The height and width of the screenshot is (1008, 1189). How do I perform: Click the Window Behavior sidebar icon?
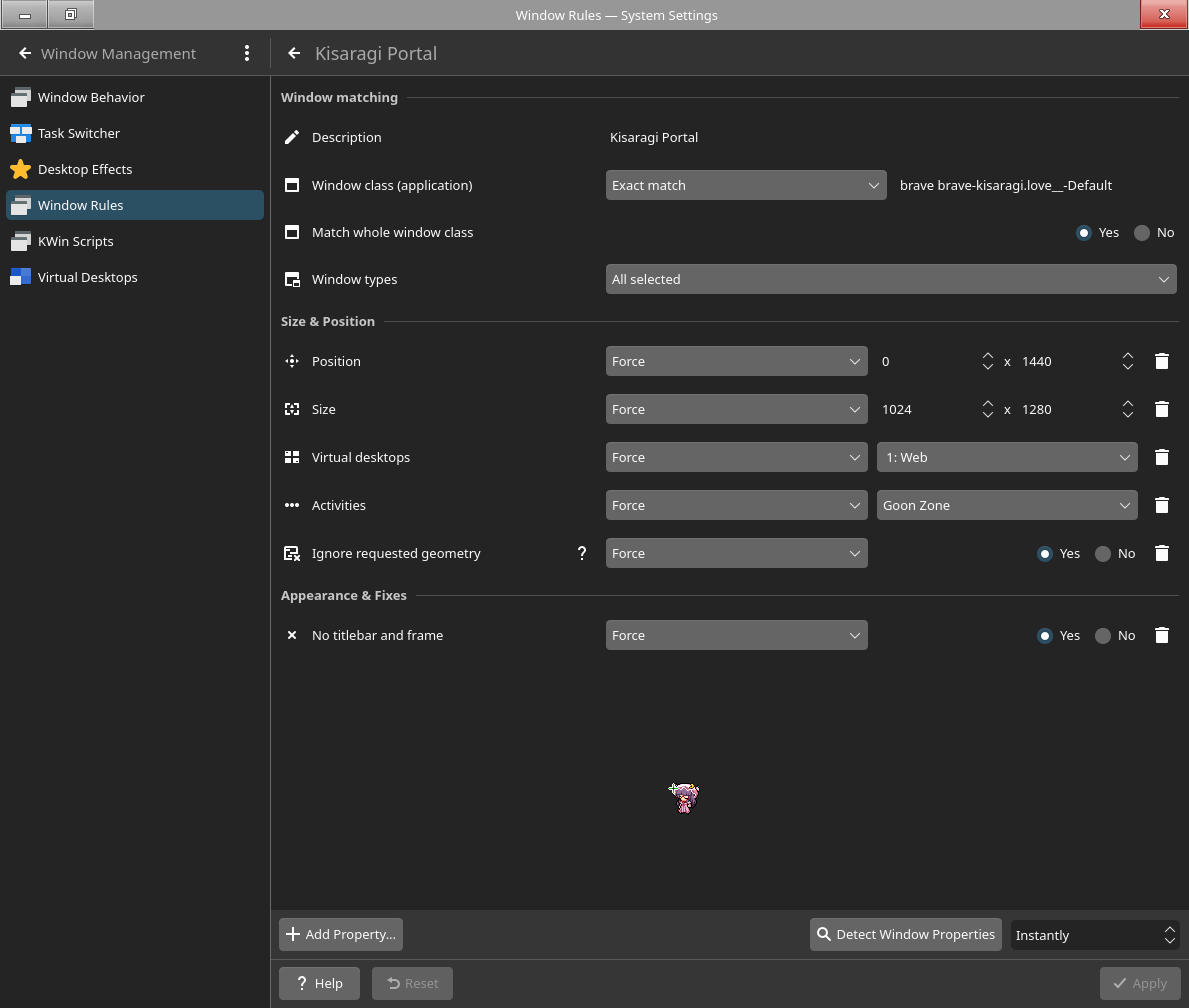click(x=20, y=97)
